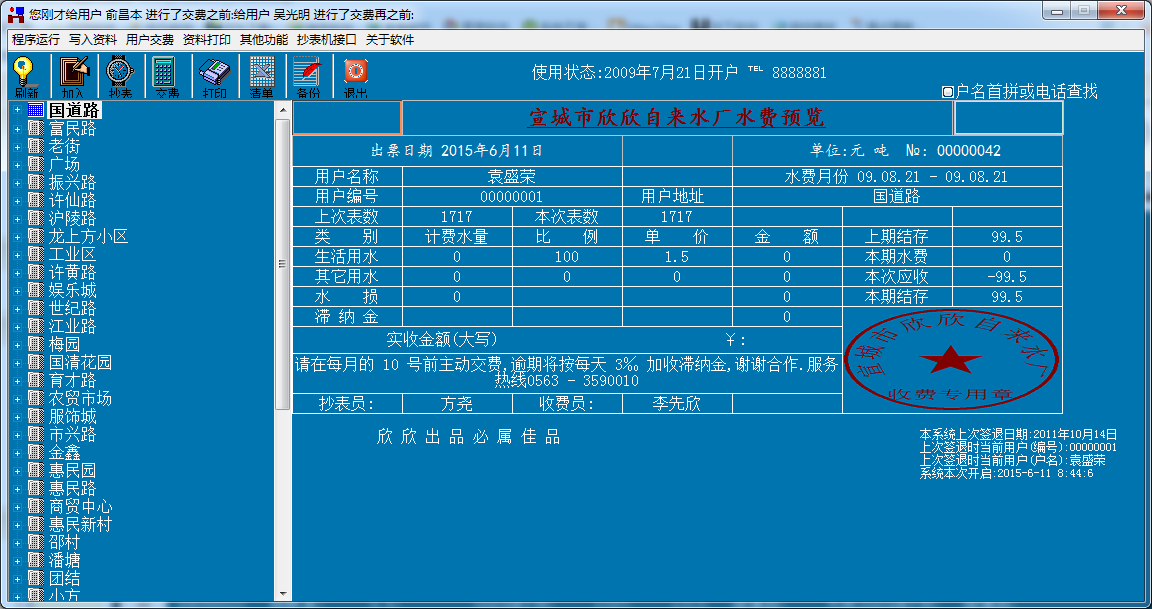The width and height of the screenshot is (1152, 609).
Task: Select 商贸中心 in the street tree
Action: (x=80, y=507)
